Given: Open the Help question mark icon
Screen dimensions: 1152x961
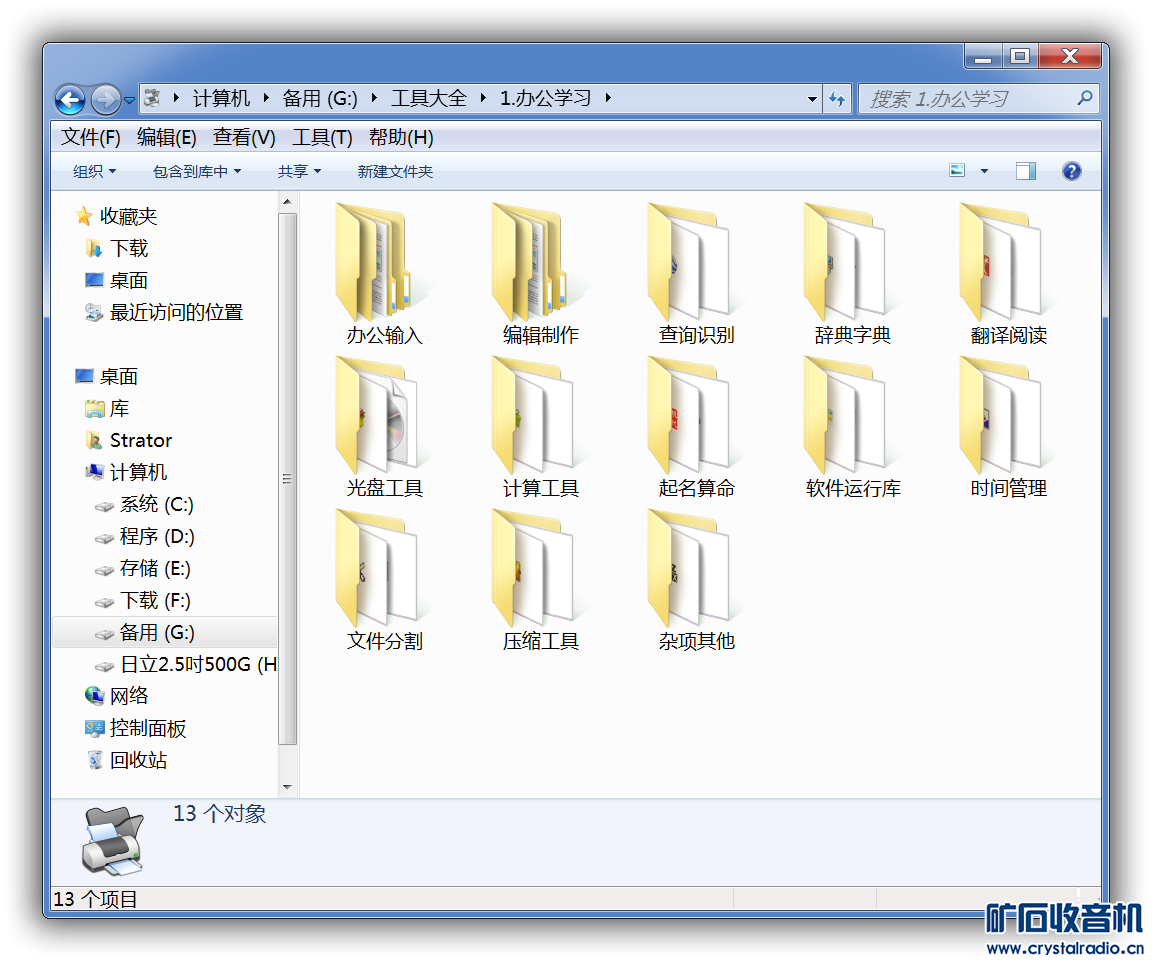Looking at the screenshot, I should pos(1071,171).
